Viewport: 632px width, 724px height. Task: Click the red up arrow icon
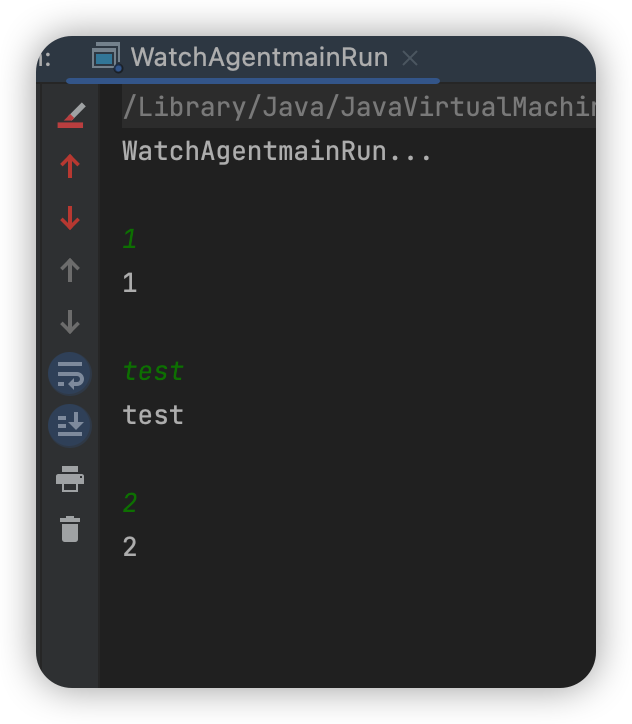click(x=70, y=166)
